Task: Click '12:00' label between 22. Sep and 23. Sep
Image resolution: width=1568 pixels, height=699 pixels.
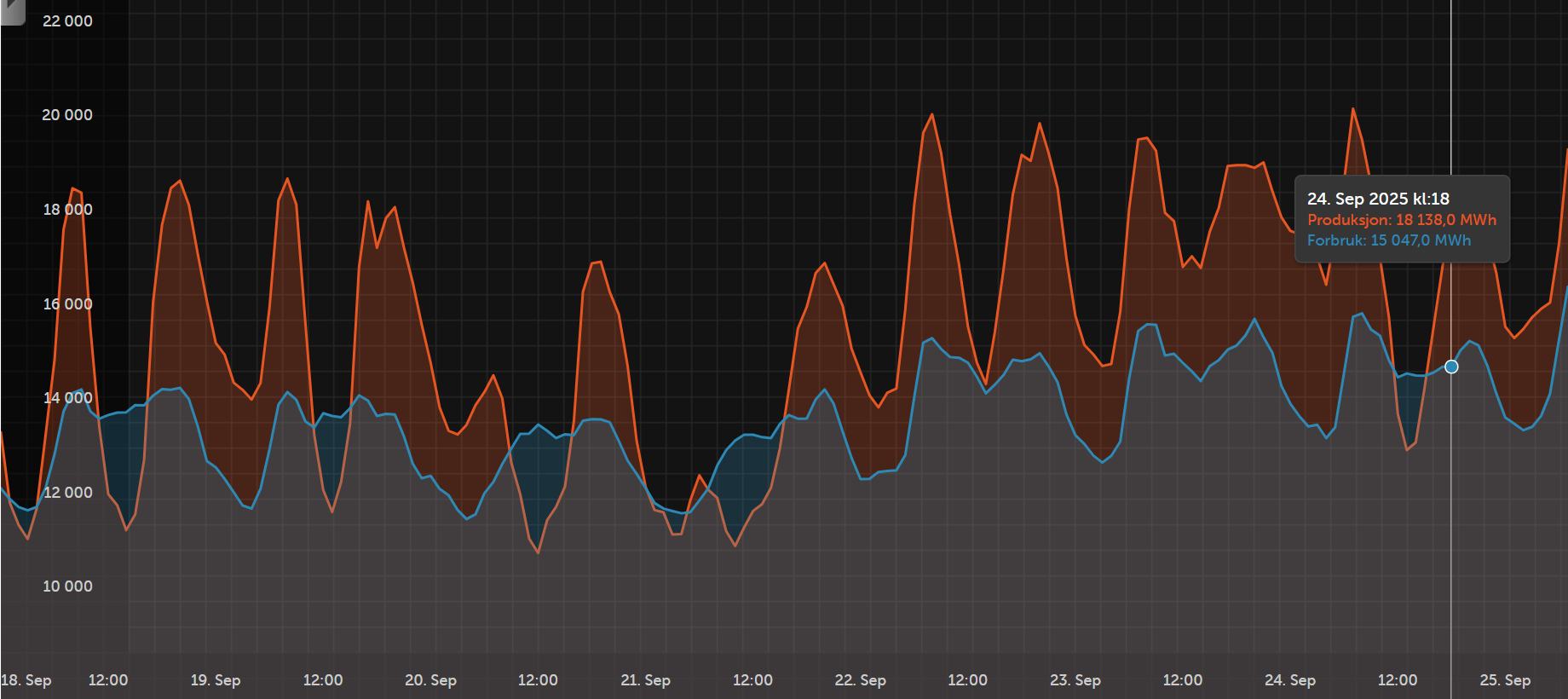Action: 968,680
